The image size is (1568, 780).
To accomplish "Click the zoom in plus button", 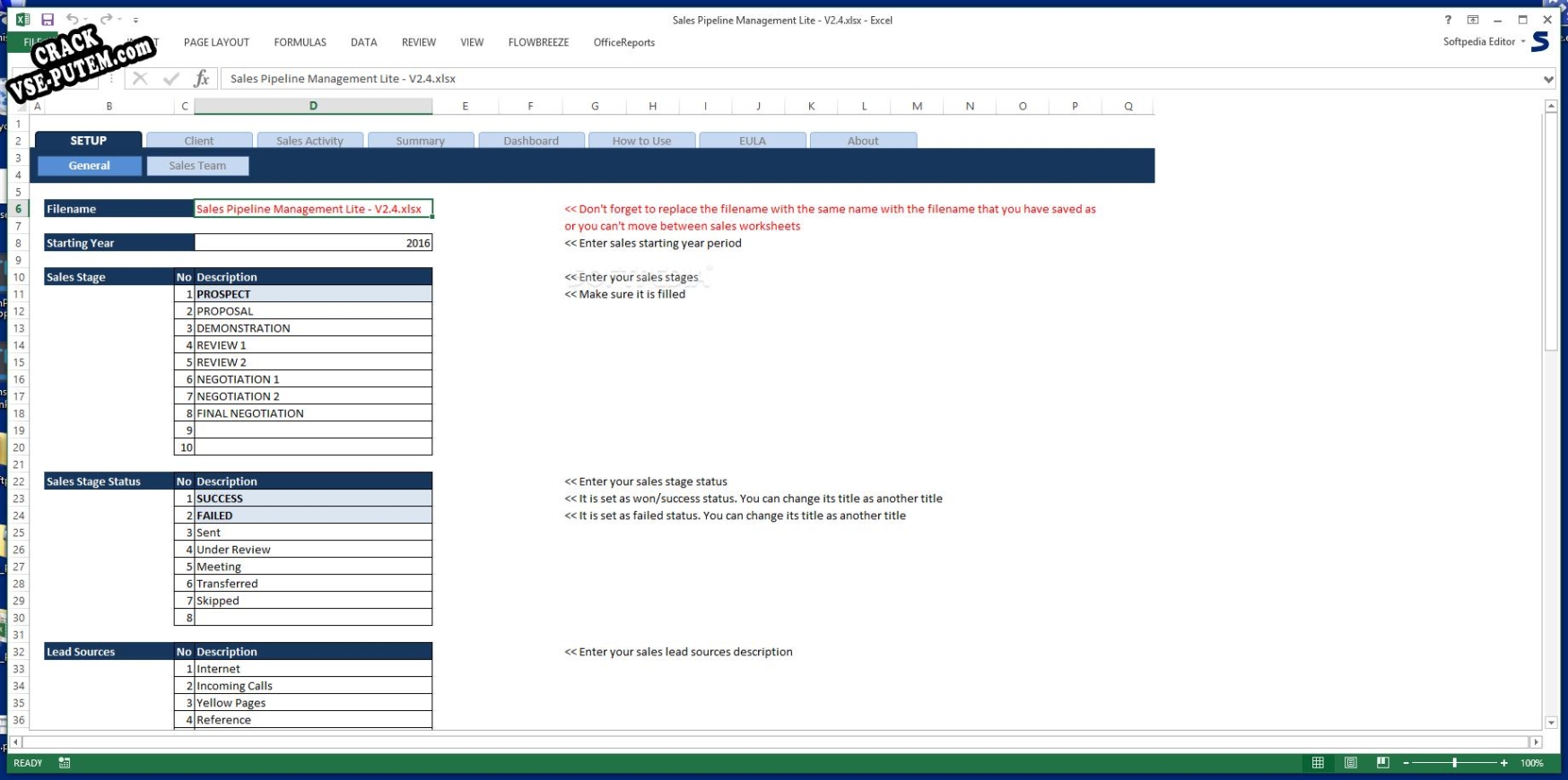I will [1503, 763].
